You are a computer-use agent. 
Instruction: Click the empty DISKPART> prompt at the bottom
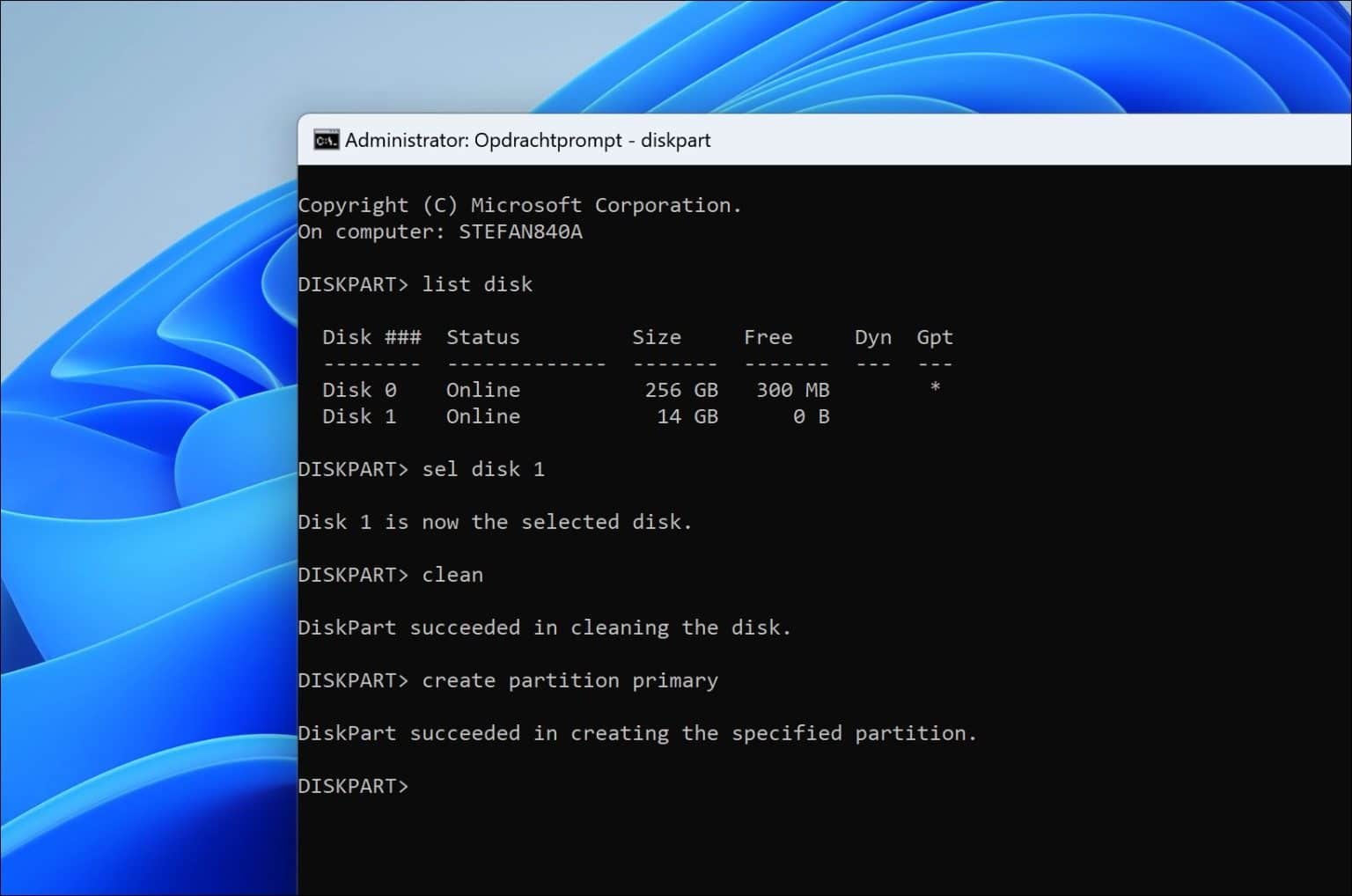click(x=353, y=786)
